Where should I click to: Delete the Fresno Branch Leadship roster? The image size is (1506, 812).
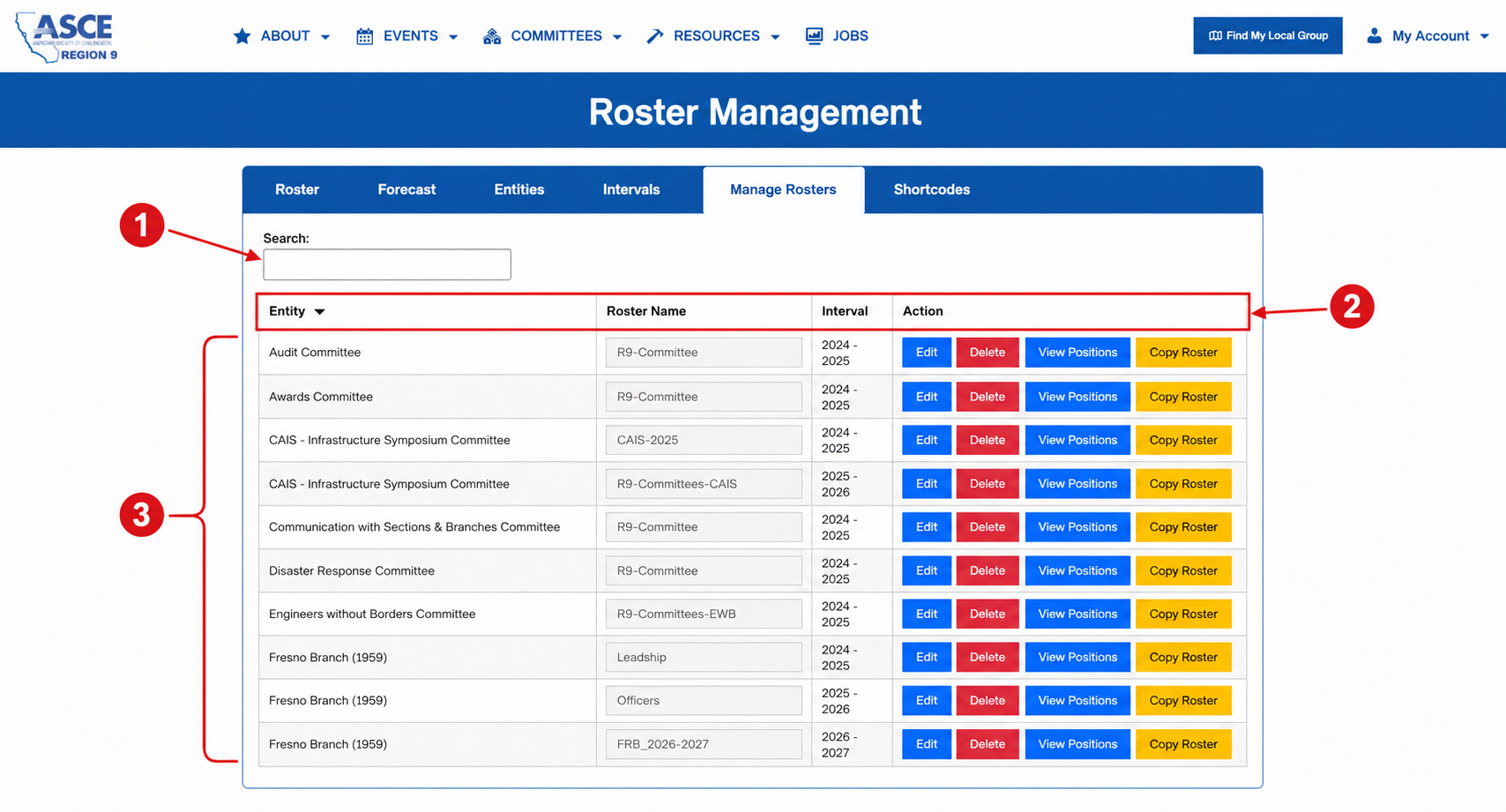(x=988, y=657)
